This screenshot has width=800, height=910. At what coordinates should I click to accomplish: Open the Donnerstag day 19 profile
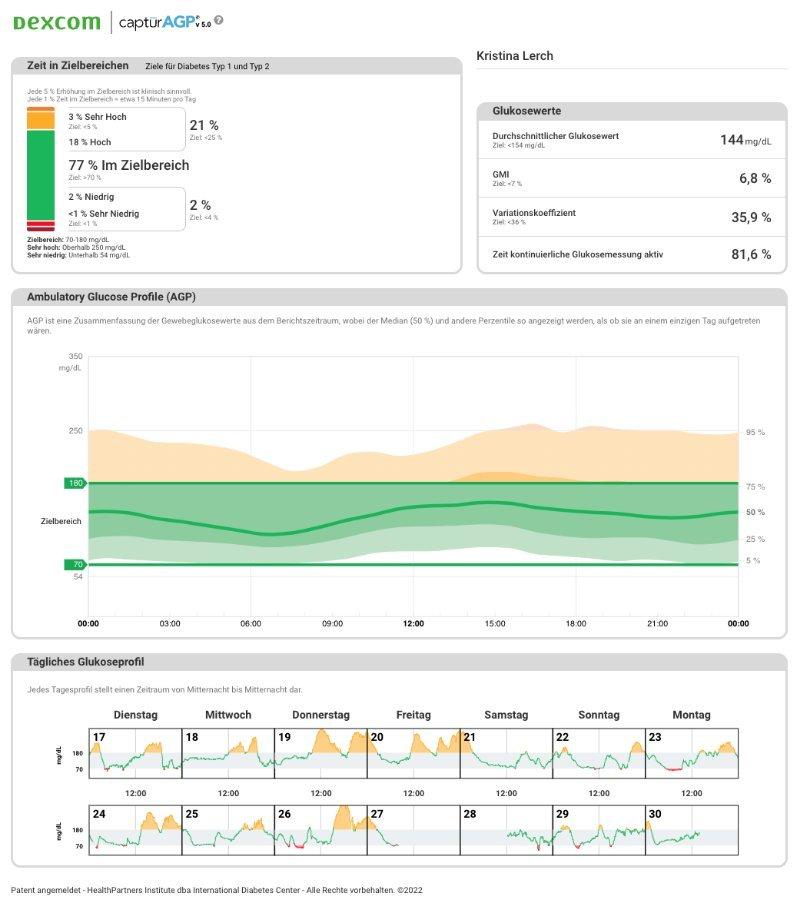click(x=320, y=753)
